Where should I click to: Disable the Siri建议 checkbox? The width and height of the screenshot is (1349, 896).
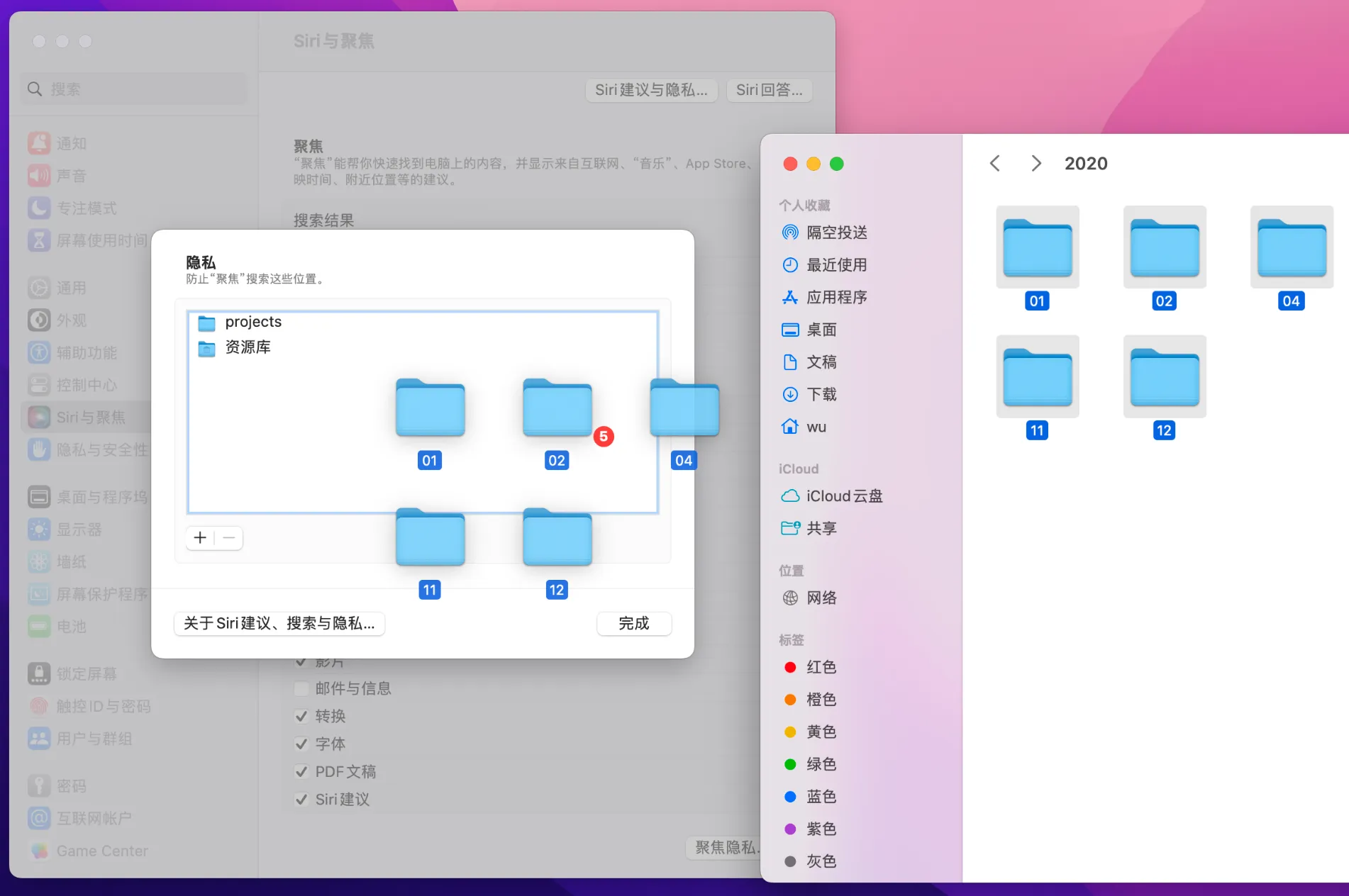coord(301,799)
